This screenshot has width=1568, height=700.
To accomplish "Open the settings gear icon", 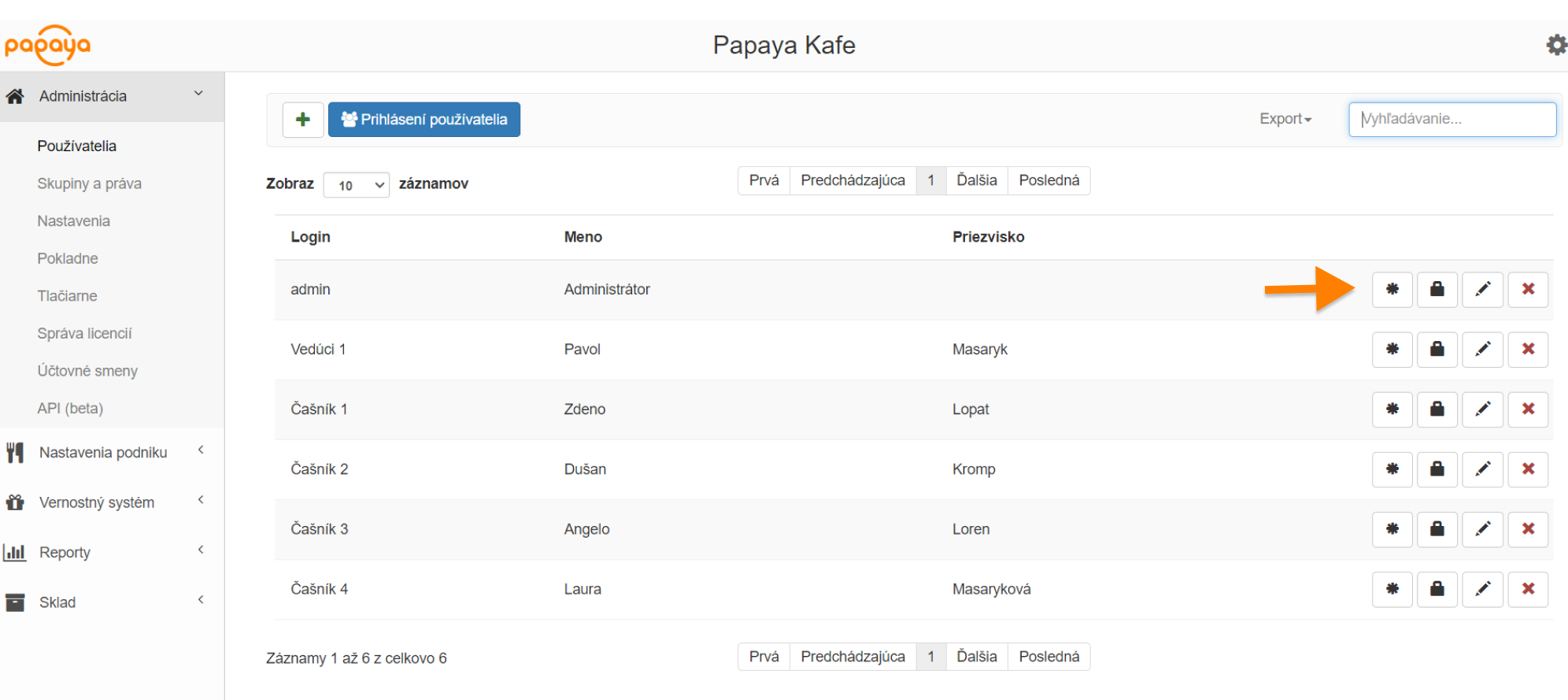I will (x=1555, y=45).
